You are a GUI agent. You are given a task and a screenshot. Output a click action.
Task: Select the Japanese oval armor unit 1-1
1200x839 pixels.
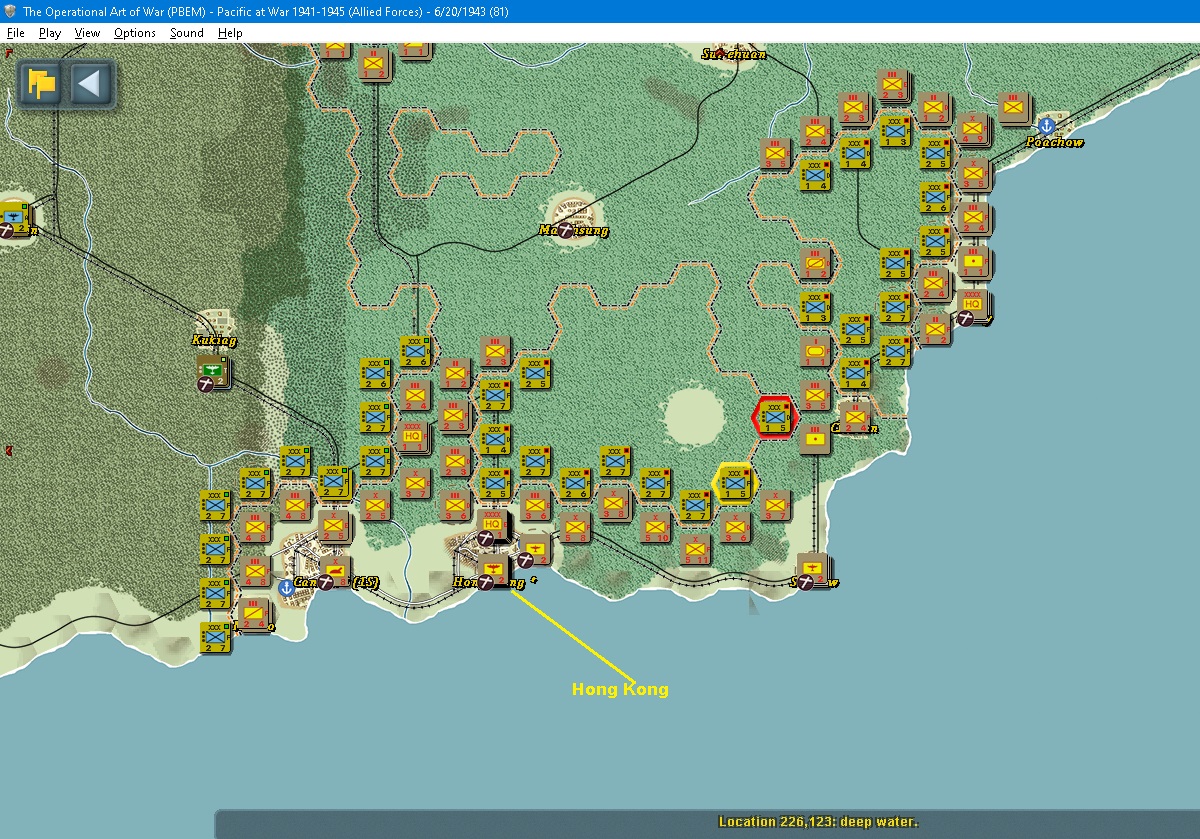(815, 350)
